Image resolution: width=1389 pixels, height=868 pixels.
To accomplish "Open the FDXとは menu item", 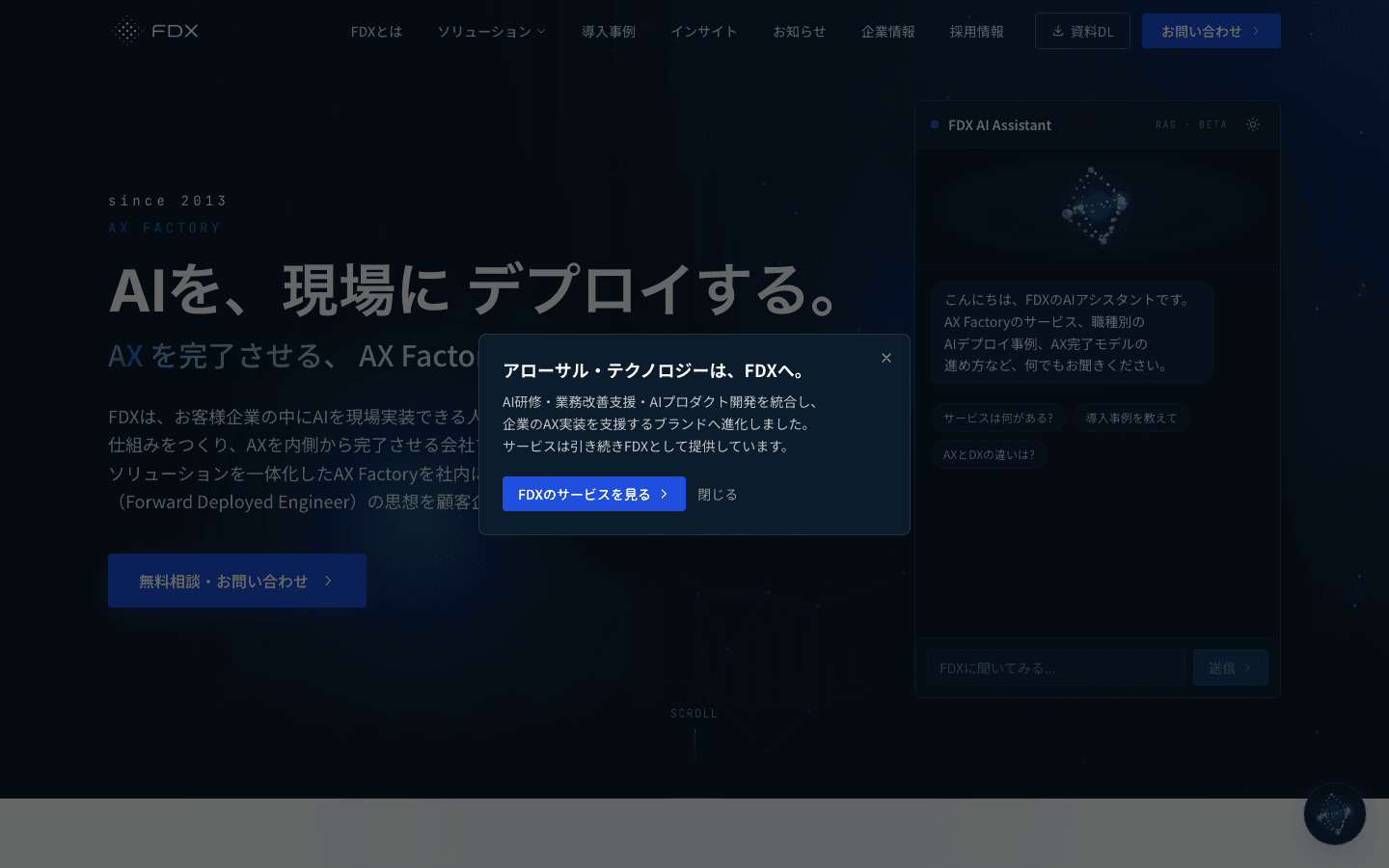I will click(x=376, y=31).
